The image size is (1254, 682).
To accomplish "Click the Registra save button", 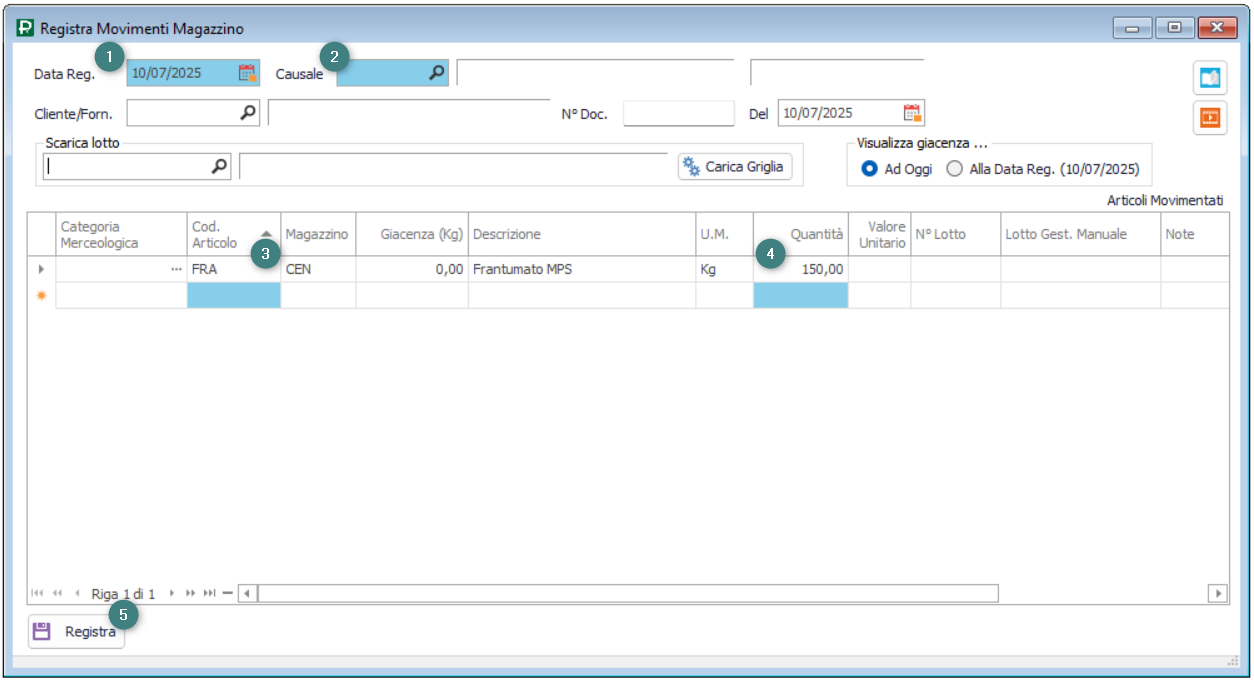I will pyautogui.click(x=77, y=632).
